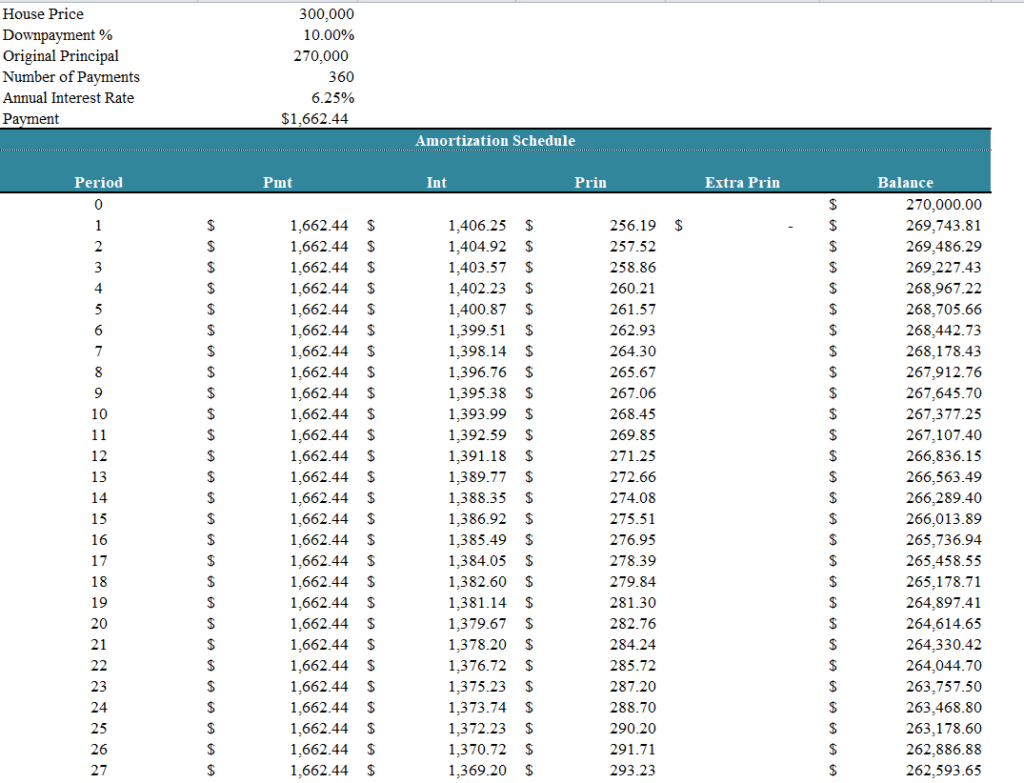Click period 0 cell
1024x783 pixels.
tap(98, 204)
